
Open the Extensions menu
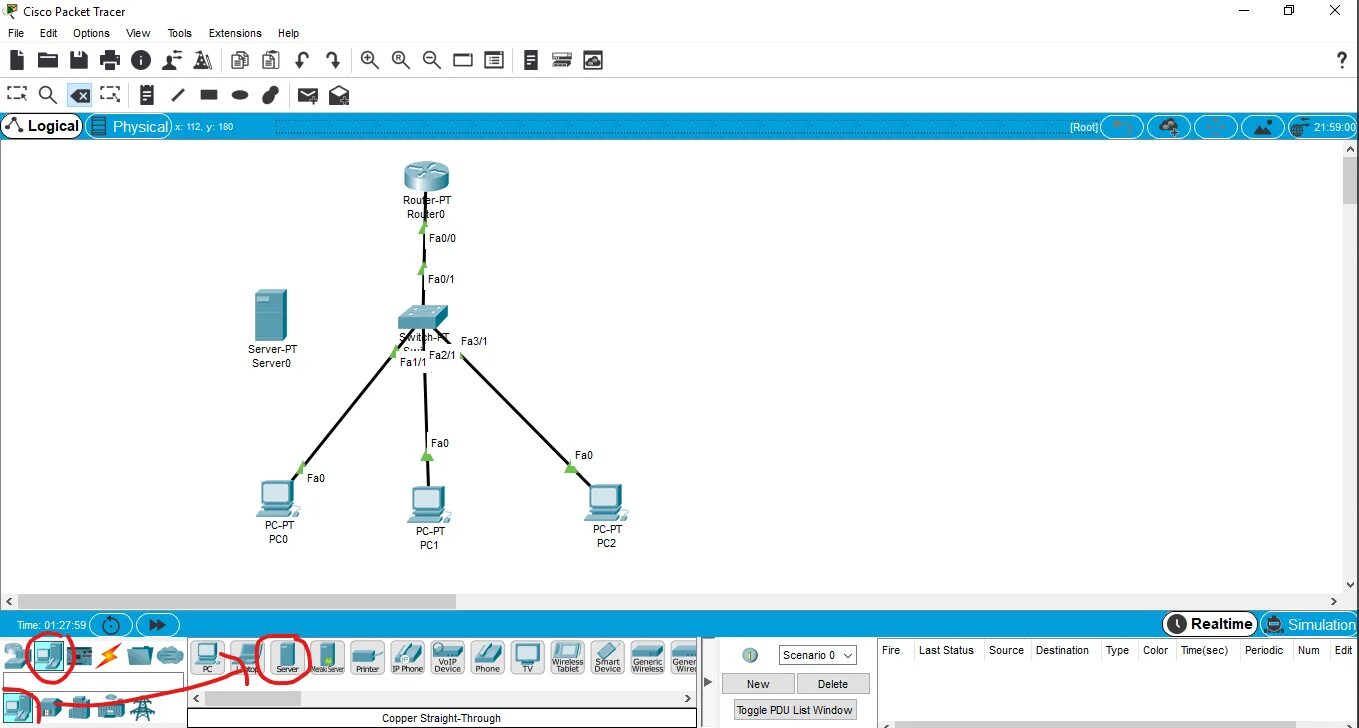tap(235, 33)
